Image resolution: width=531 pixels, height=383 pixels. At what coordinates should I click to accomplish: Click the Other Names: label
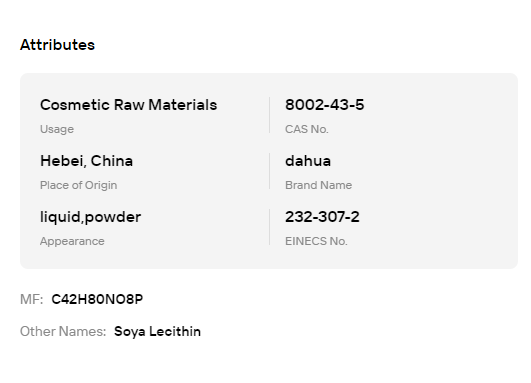click(63, 332)
